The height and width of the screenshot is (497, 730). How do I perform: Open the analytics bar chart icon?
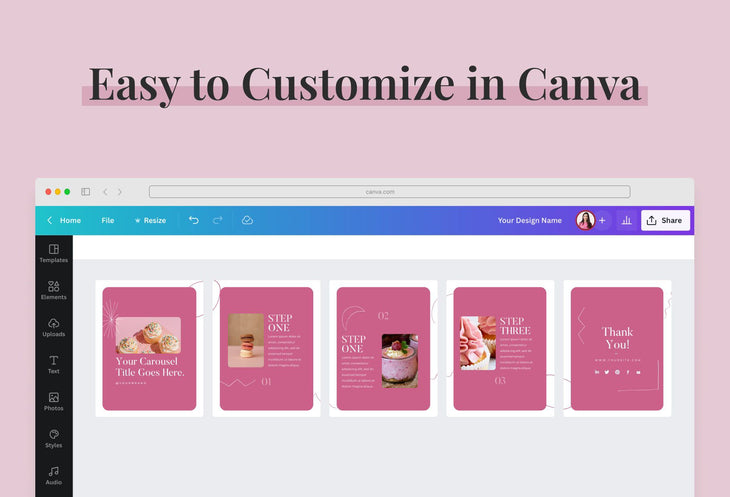(x=626, y=220)
